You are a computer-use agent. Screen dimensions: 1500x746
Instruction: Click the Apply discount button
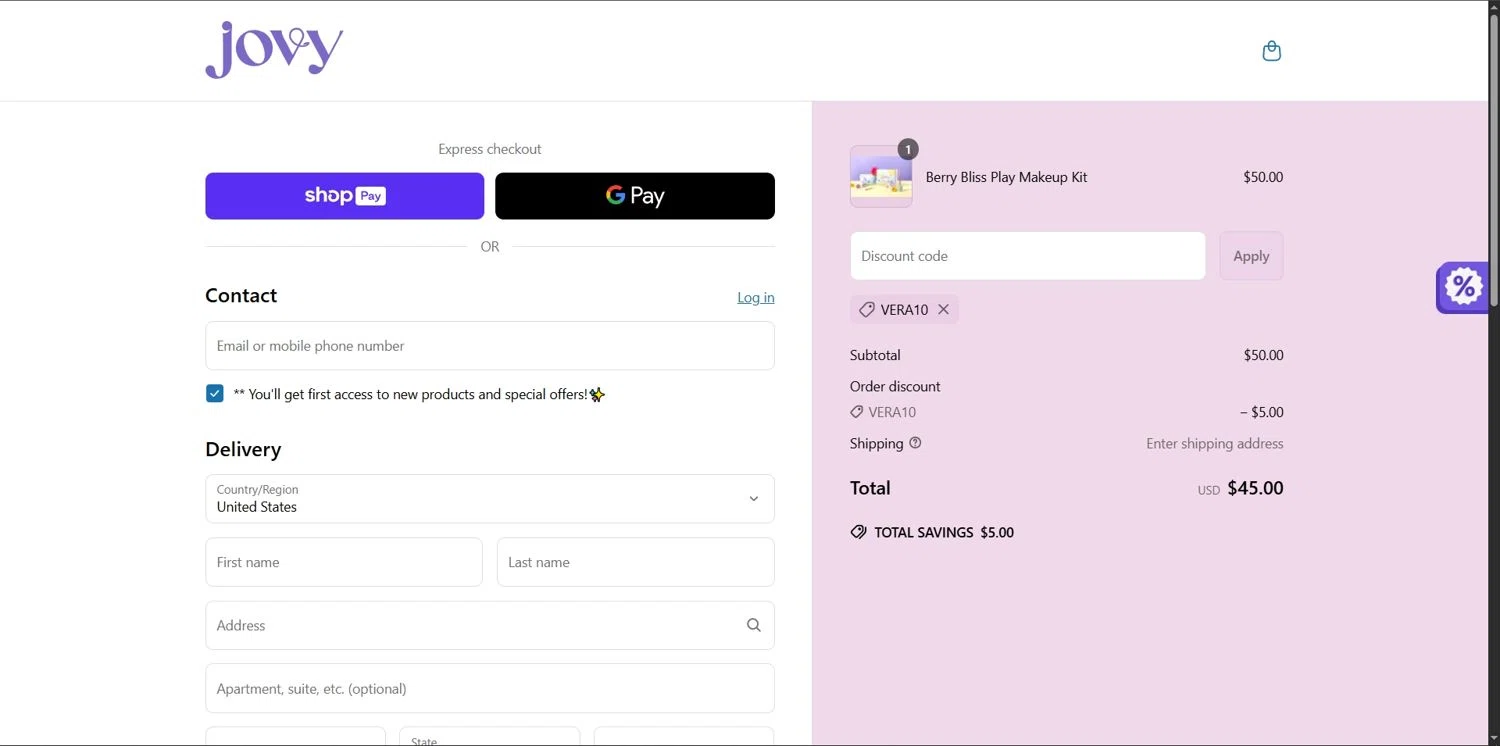[x=1251, y=256]
